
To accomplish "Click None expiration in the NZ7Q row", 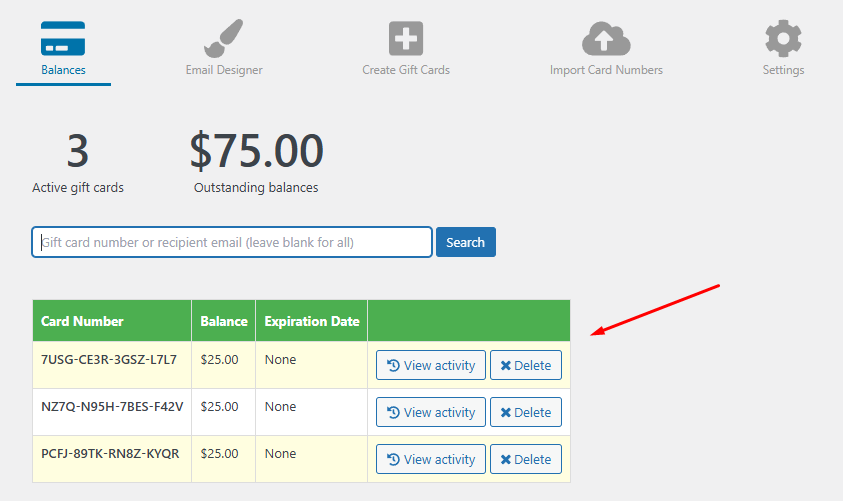I will (x=280, y=406).
